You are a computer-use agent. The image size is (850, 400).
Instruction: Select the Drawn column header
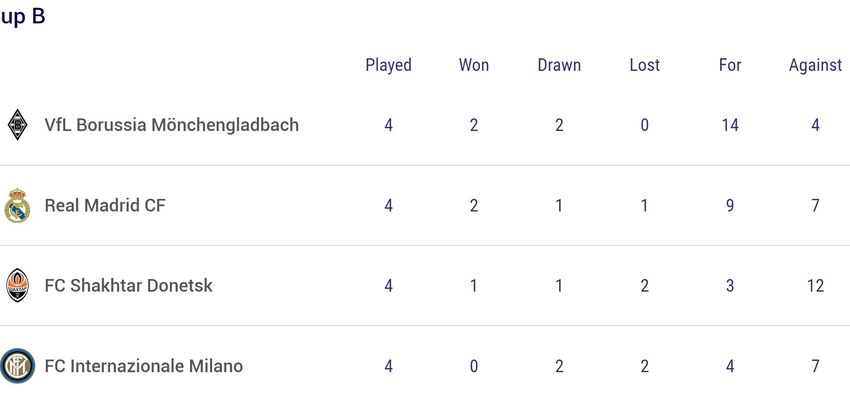559,65
